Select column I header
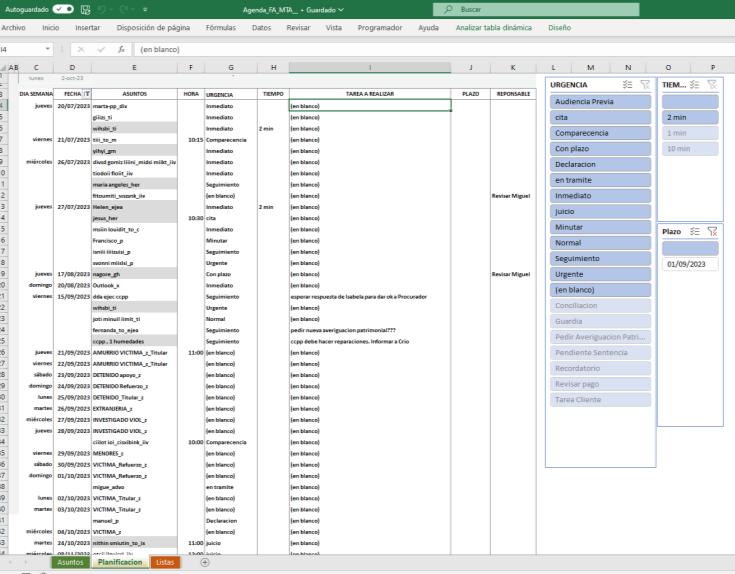The width and height of the screenshot is (735, 574). 370,67
